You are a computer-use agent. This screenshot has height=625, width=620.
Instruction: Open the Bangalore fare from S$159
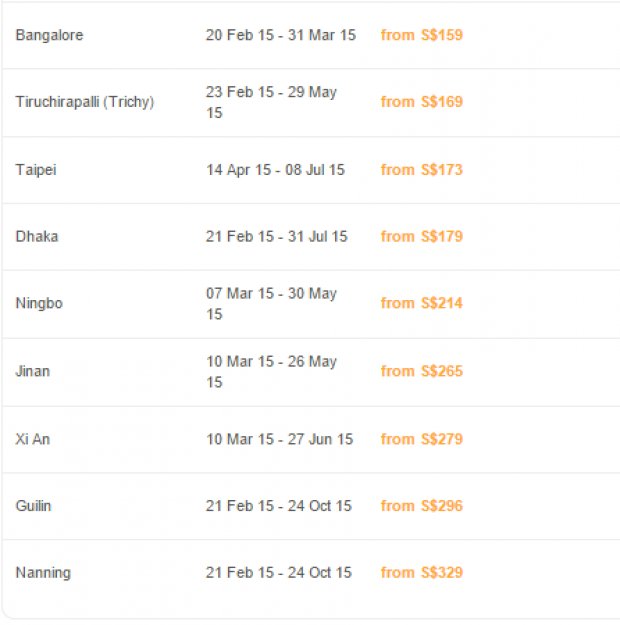pos(421,35)
